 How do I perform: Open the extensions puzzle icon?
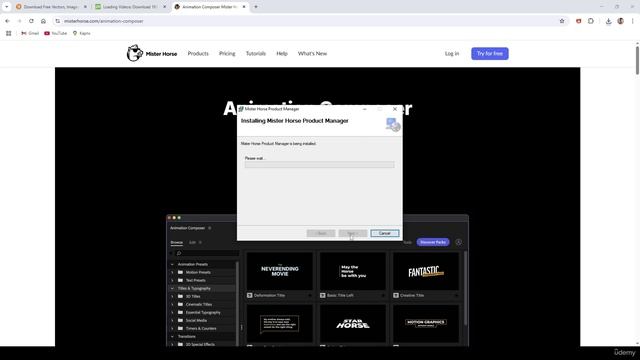pyautogui.click(x=591, y=21)
